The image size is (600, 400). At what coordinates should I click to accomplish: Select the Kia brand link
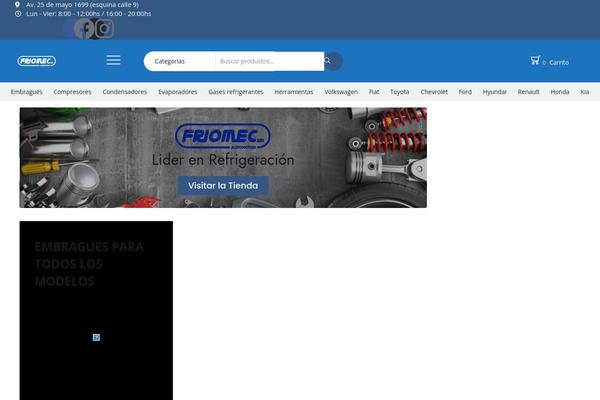click(584, 92)
